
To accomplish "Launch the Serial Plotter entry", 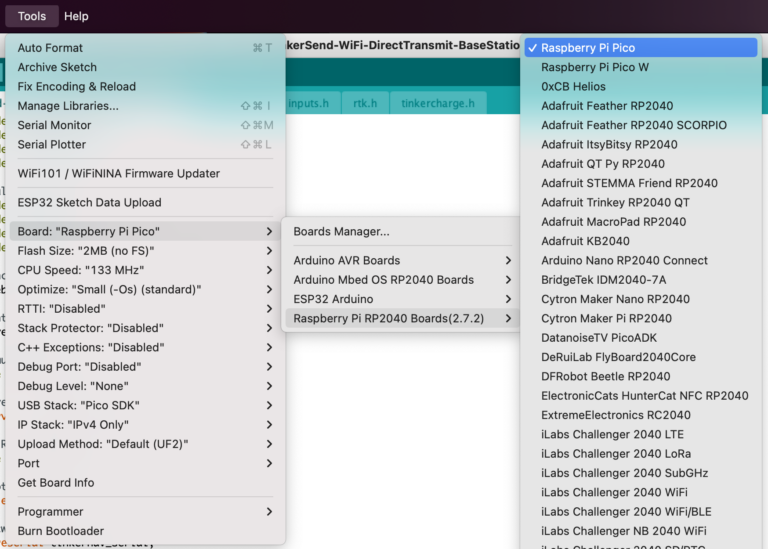I will 145,144.
